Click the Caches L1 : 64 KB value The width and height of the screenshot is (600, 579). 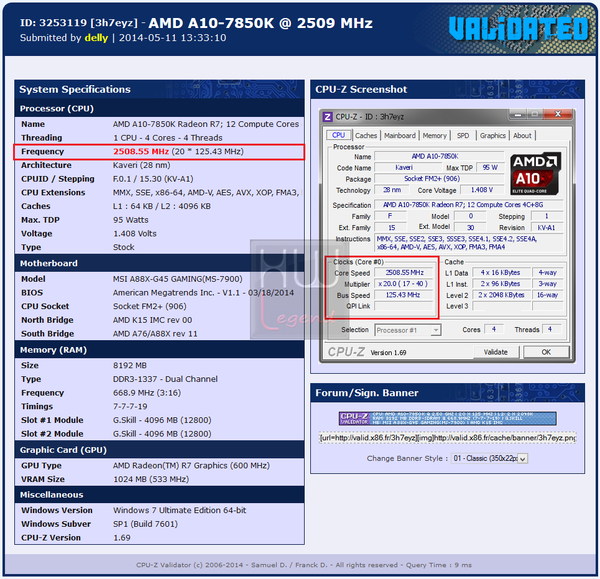162,206
